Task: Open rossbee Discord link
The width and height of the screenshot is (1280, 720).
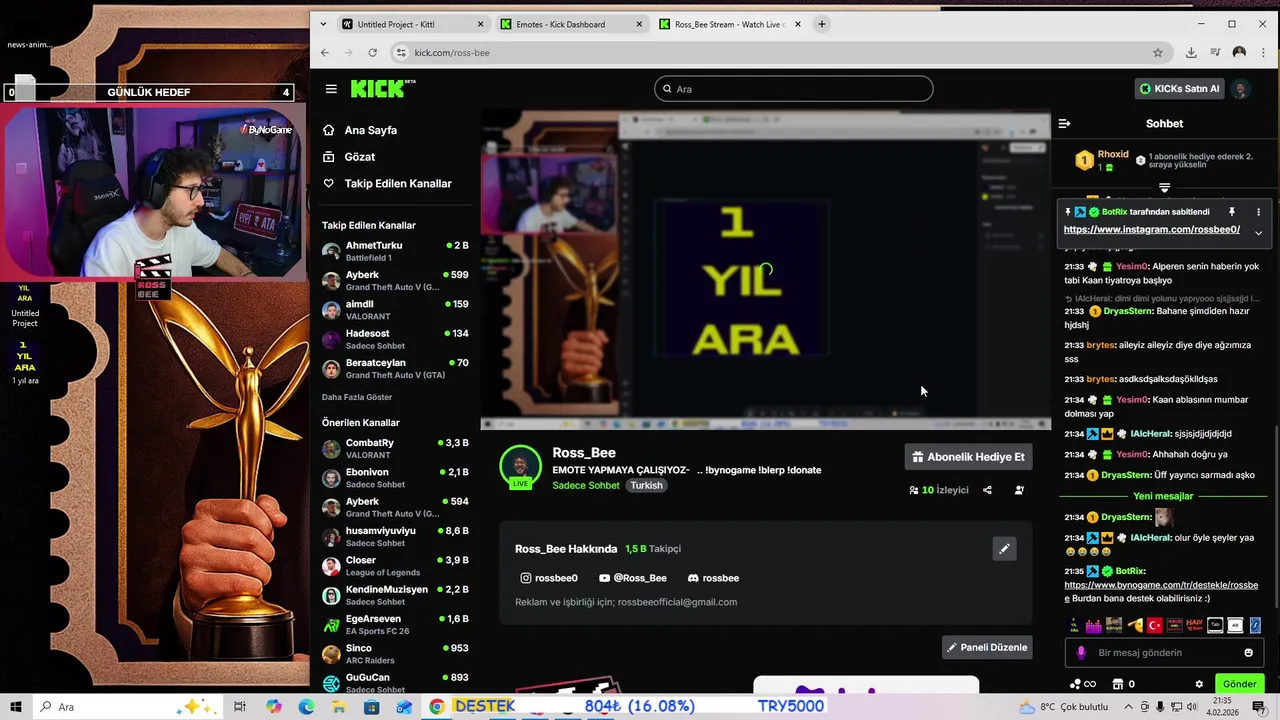Action: point(713,578)
